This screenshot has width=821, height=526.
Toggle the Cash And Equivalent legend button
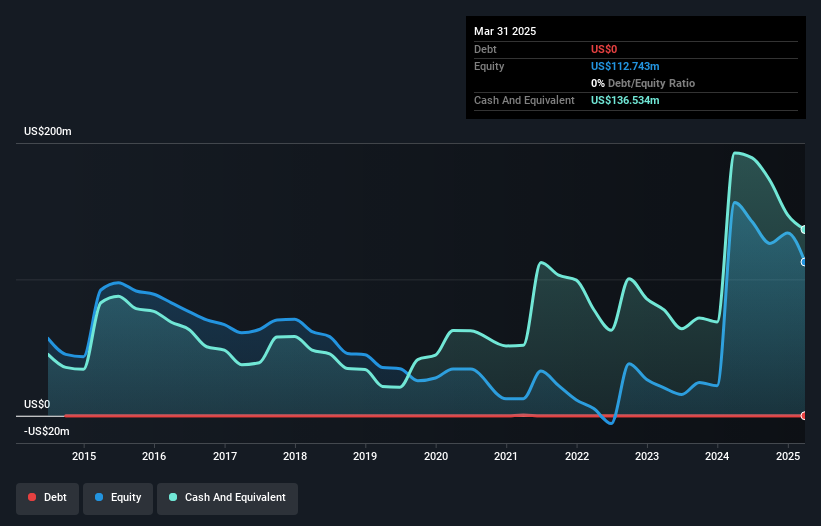(x=227, y=498)
